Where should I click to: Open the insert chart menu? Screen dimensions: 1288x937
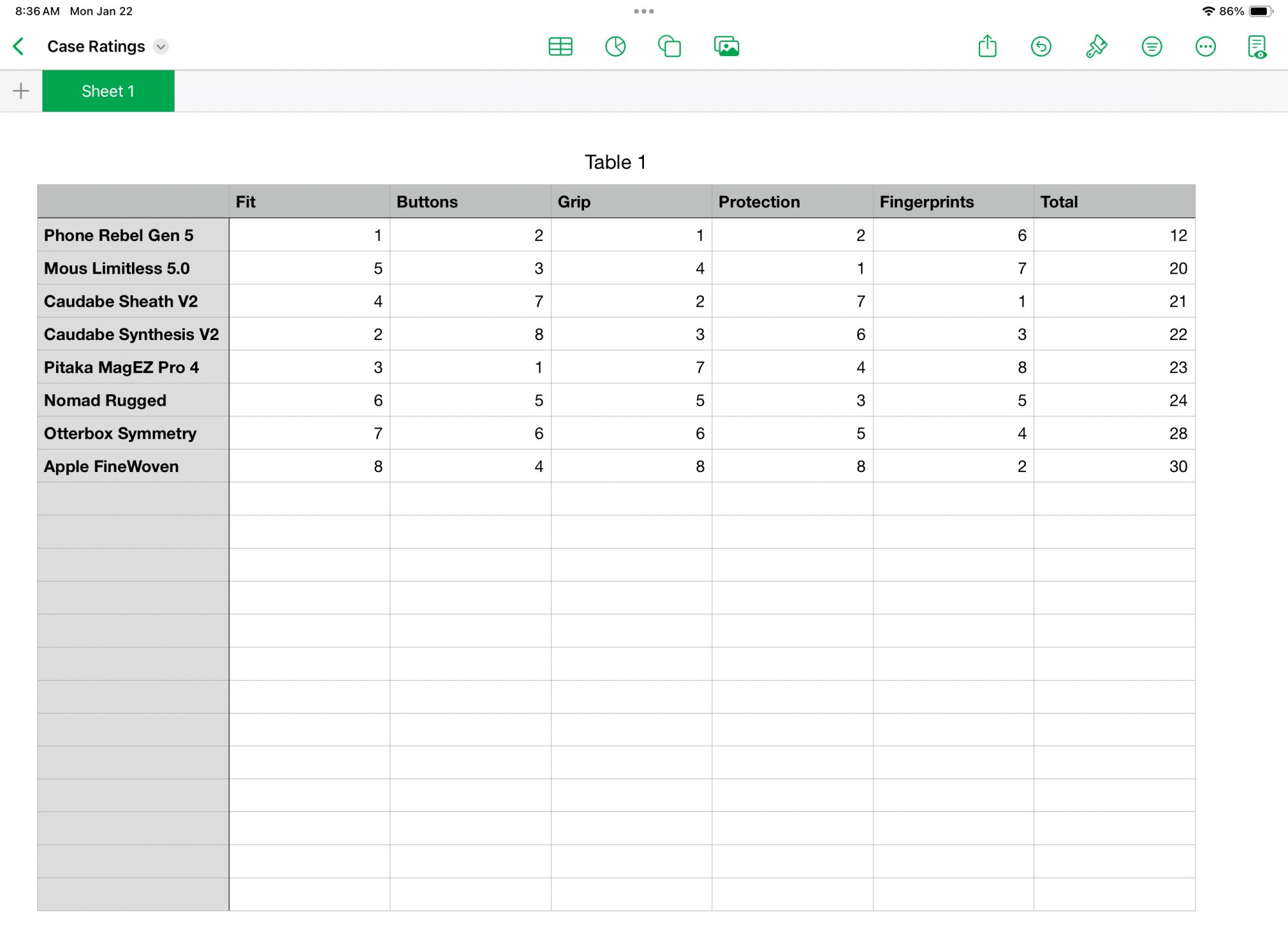(615, 46)
